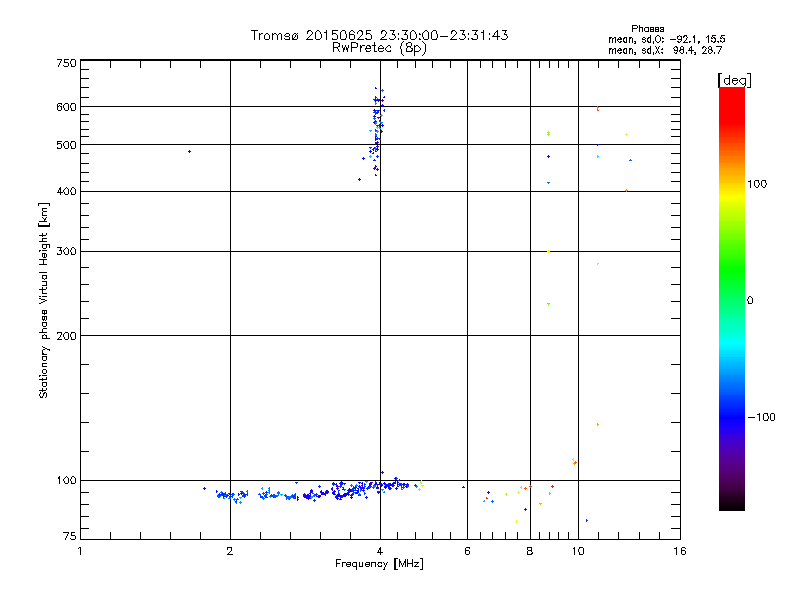Viewport: 800px width, 600px height.
Task: Click the frequency axis tick label "2"
Action: tap(230, 551)
